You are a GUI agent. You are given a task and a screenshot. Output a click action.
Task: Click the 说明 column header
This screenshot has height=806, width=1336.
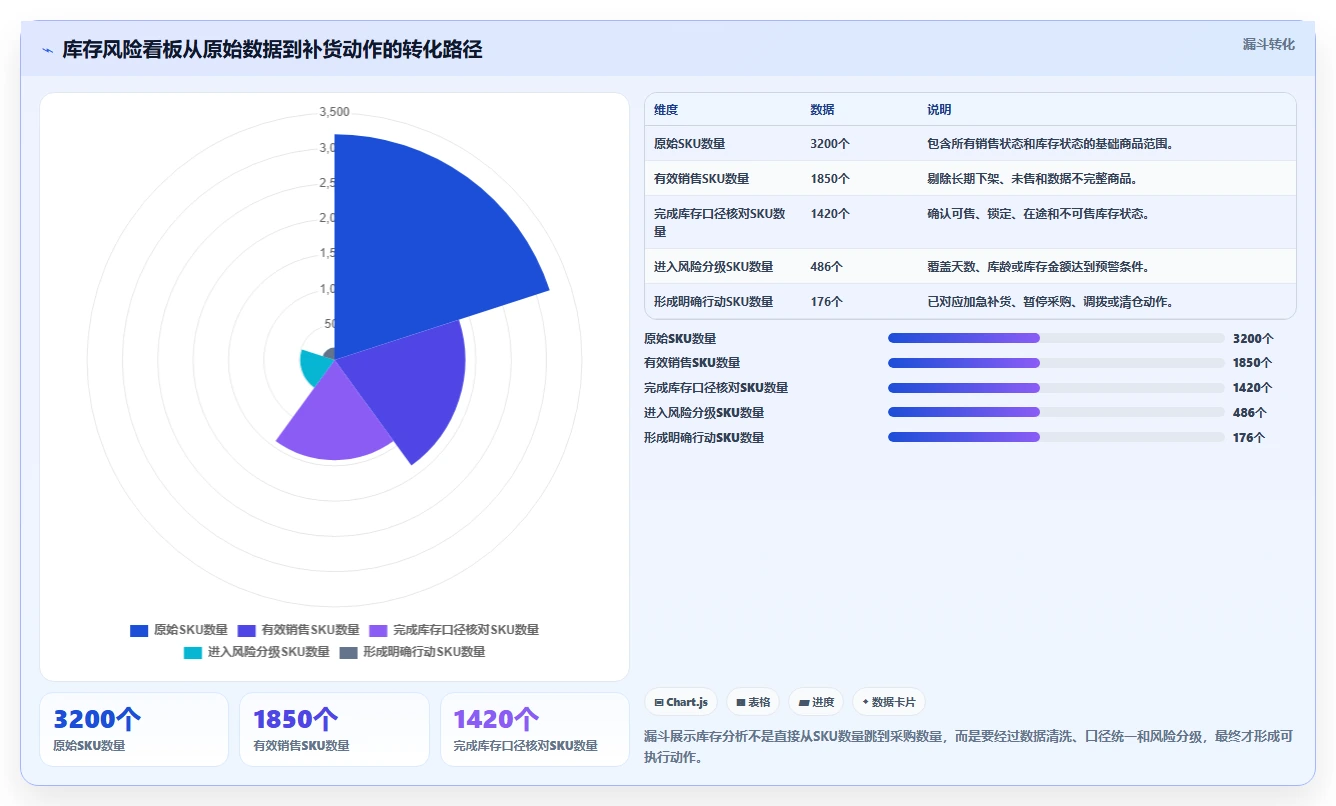click(x=939, y=110)
